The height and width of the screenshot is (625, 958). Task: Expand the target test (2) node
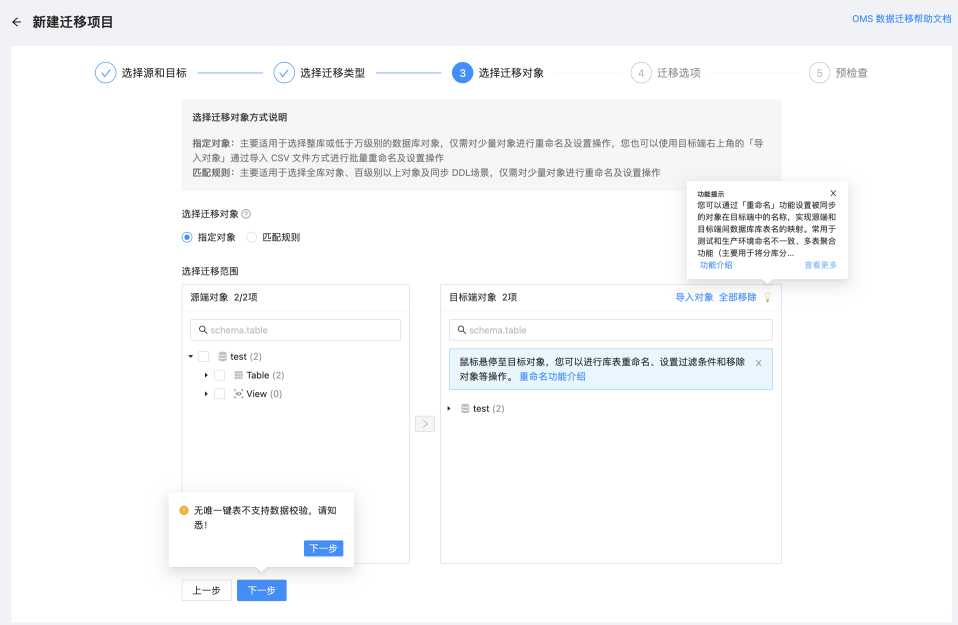pyautogui.click(x=449, y=408)
